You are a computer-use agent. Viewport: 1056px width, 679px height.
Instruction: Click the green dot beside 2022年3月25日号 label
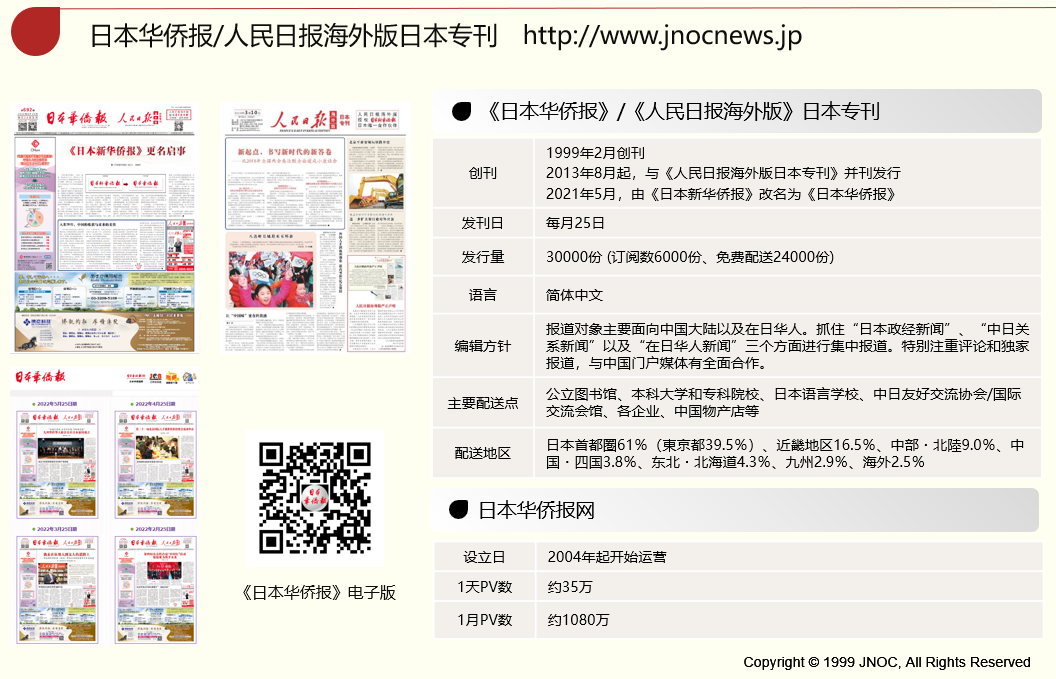click(x=33, y=404)
